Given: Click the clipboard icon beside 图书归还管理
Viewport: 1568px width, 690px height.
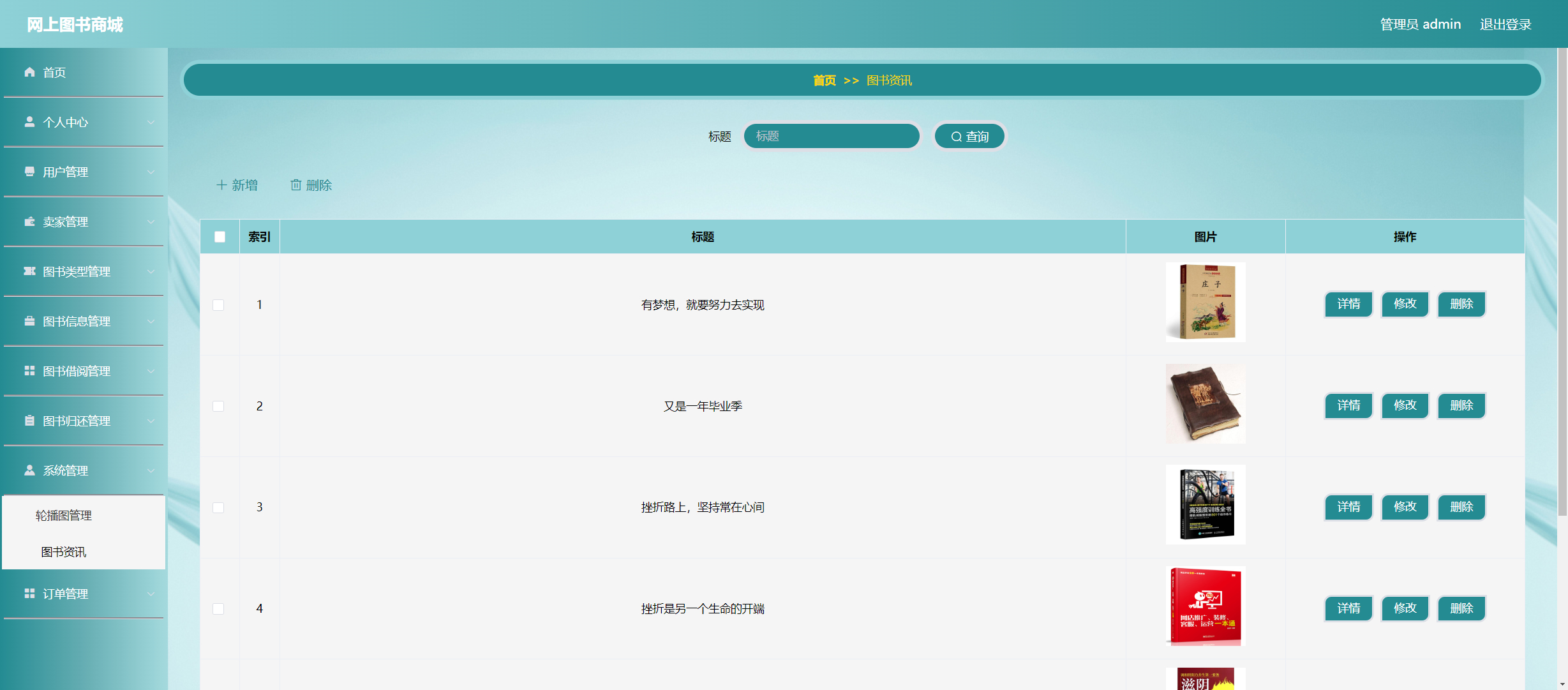Looking at the screenshot, I should pyautogui.click(x=29, y=421).
